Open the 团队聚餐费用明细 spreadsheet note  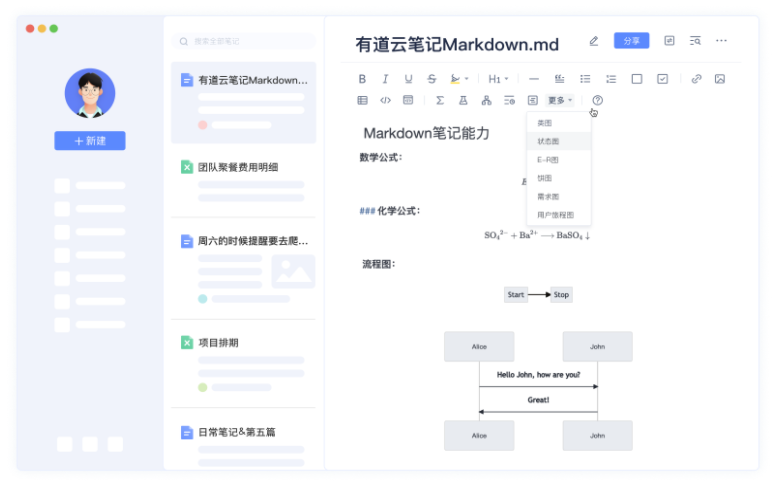243,183
